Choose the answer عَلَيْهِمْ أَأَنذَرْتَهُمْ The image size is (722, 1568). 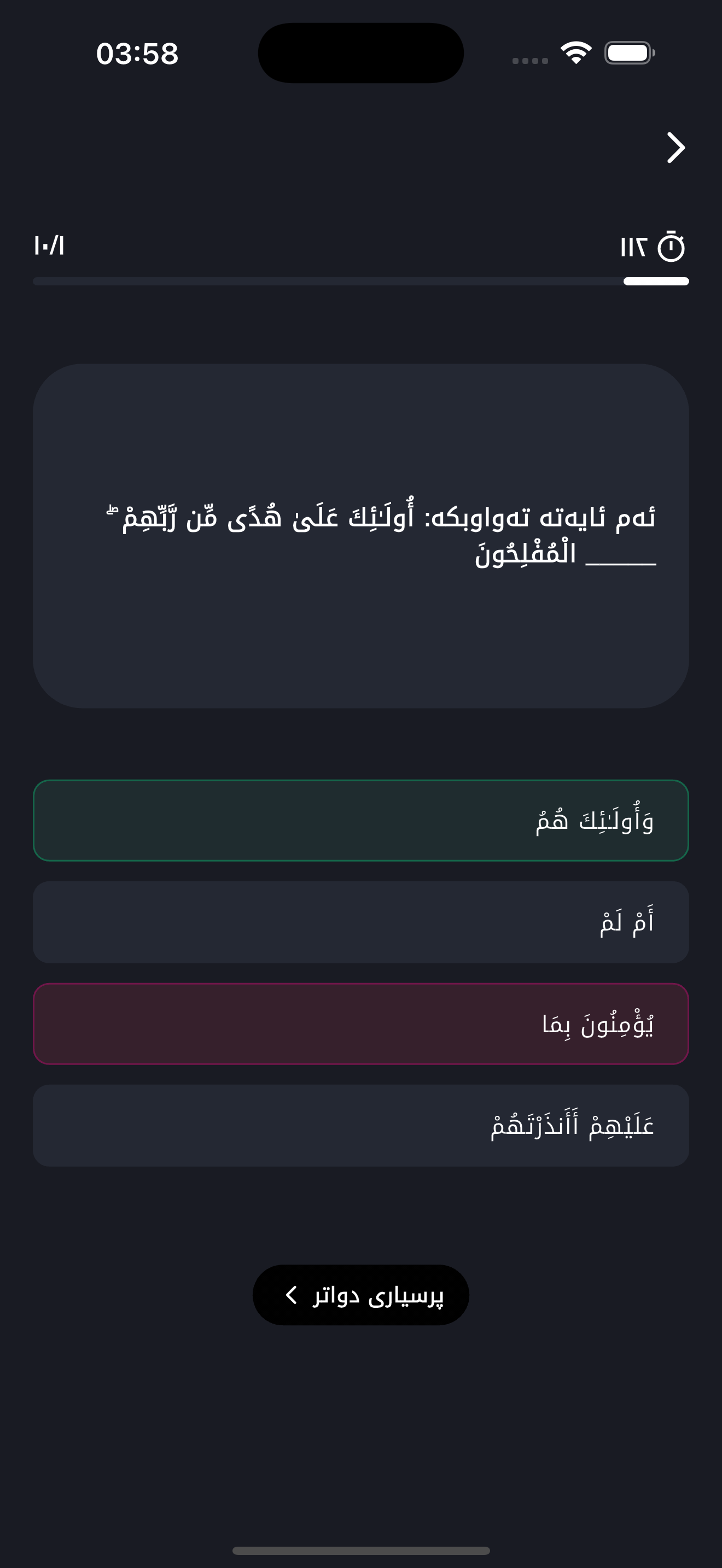pos(361,1126)
